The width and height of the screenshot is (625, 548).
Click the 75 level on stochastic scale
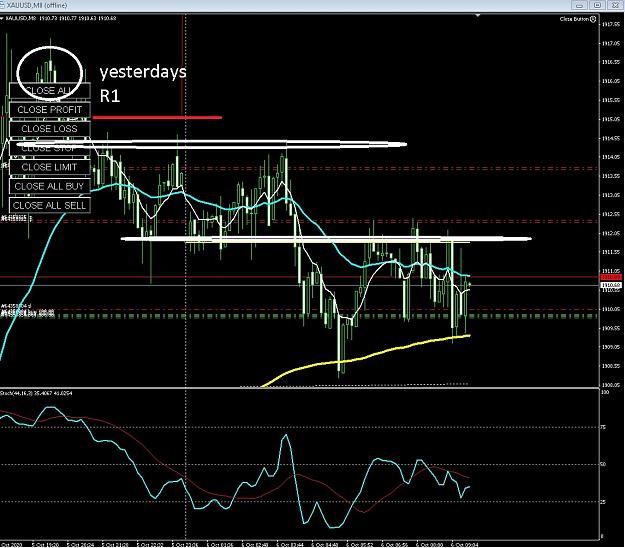click(603, 427)
